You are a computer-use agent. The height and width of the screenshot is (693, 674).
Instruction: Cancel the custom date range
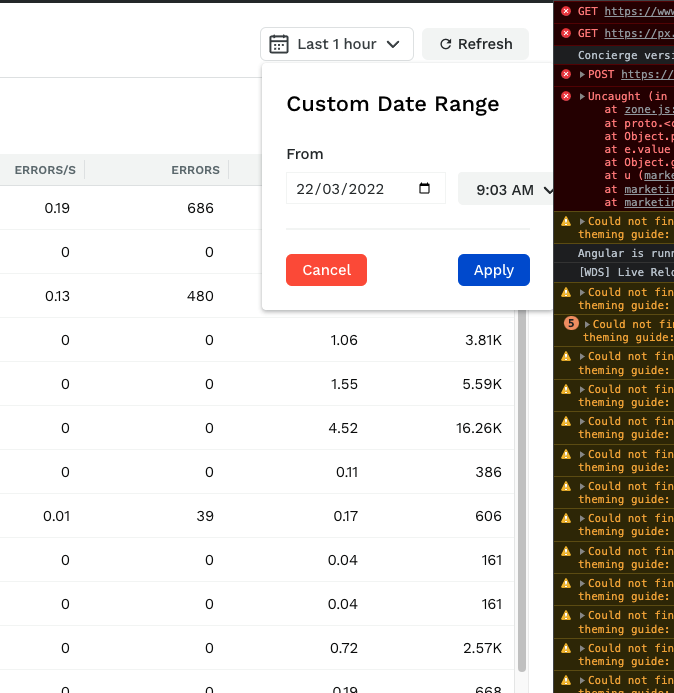tap(326, 270)
